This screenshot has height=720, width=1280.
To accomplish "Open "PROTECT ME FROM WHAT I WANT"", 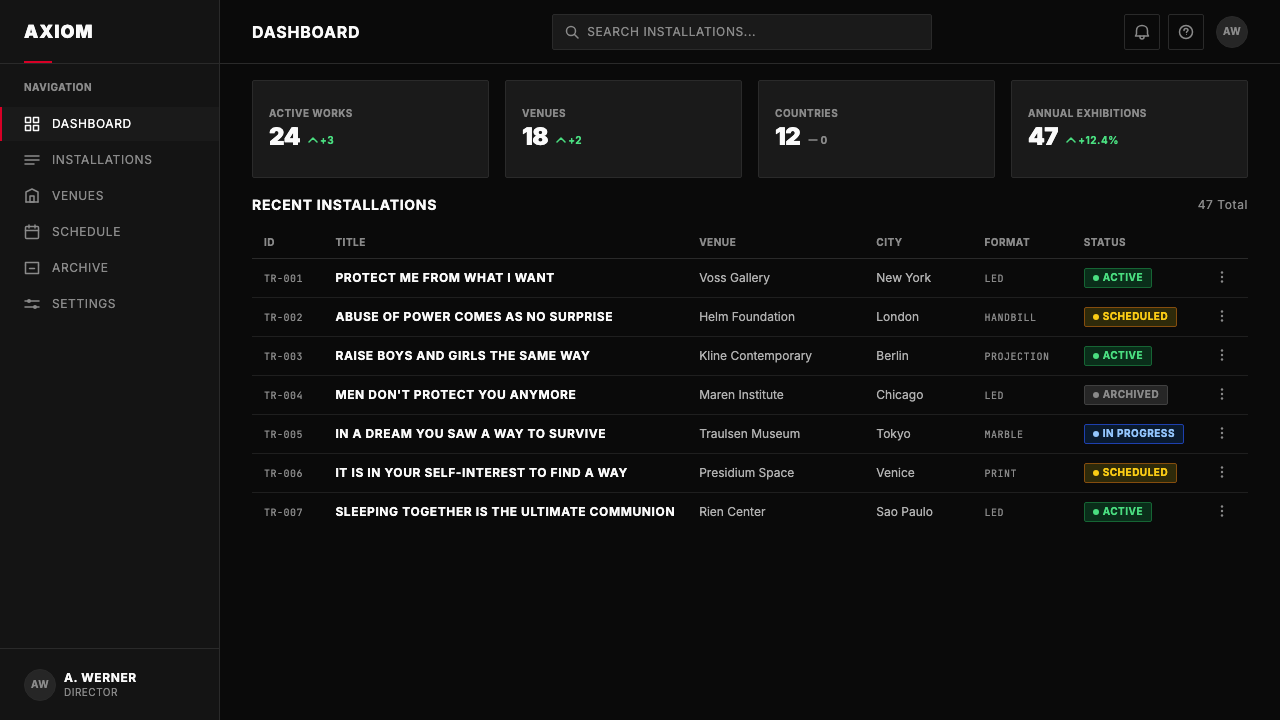I will 445,278.
